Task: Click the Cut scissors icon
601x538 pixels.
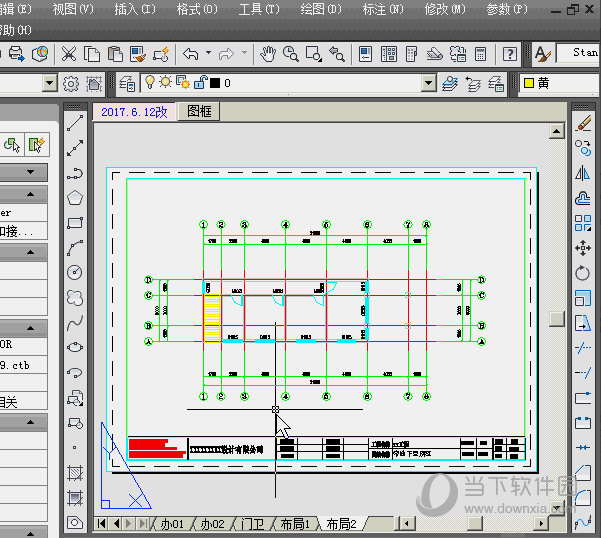Action: [69, 54]
